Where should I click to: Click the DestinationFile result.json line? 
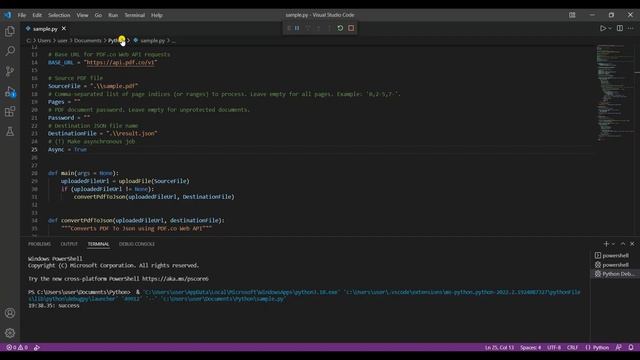[x=102, y=133]
